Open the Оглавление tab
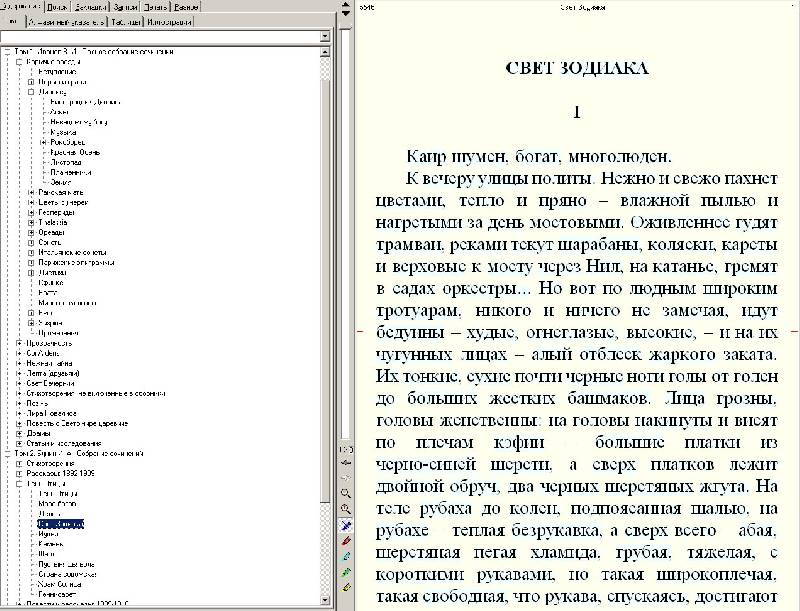This screenshot has height=611, width=800. click(x=21, y=7)
